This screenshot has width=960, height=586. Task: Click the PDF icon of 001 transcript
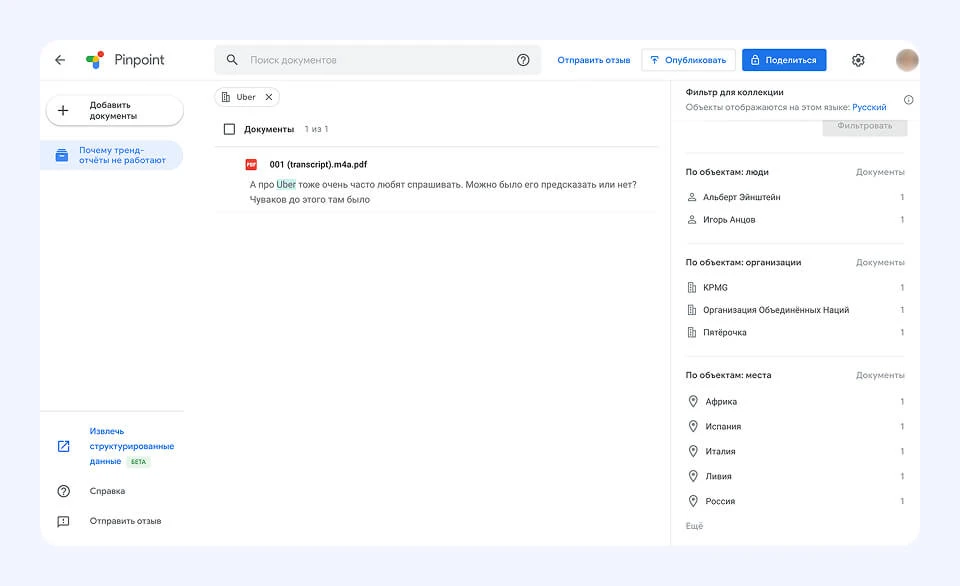point(251,164)
